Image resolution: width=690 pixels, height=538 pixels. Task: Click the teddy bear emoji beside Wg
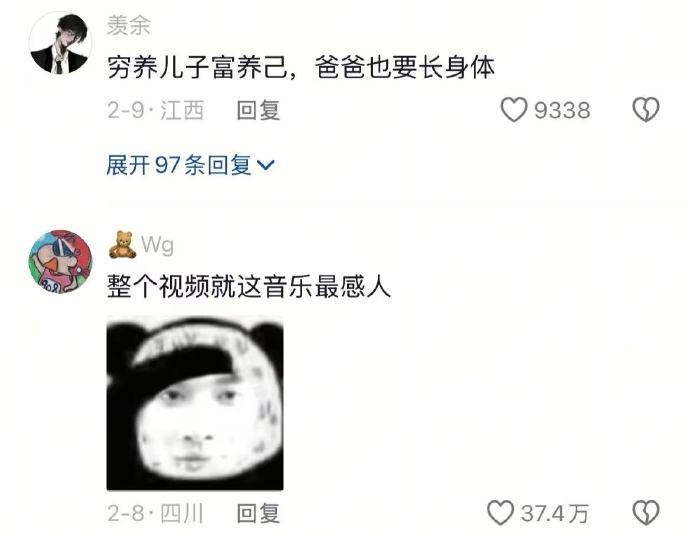[x=121, y=245]
